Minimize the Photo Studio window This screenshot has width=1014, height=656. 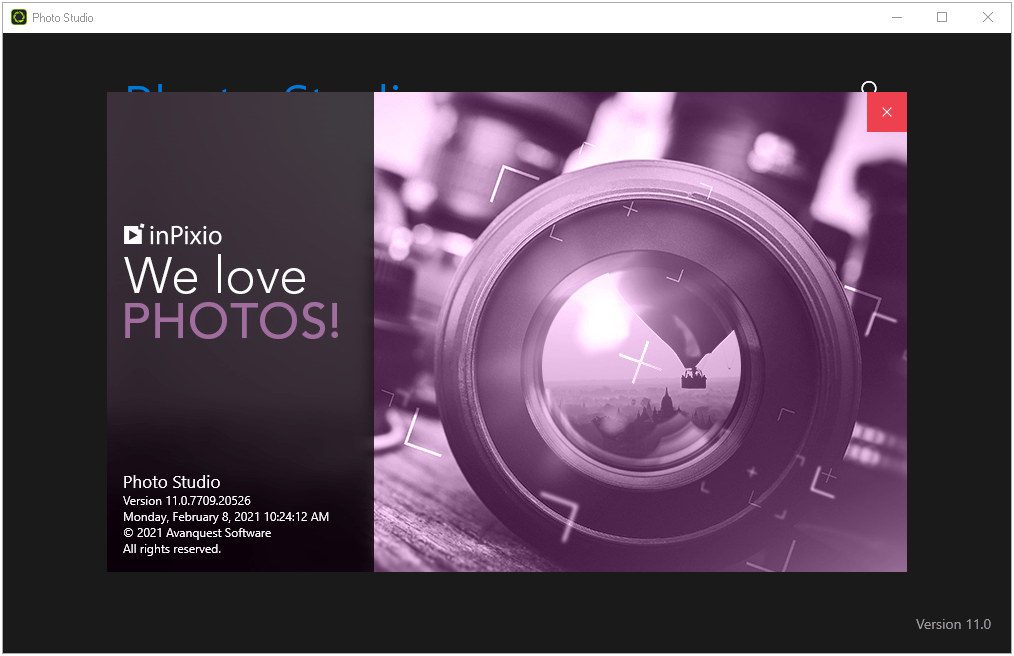coord(896,17)
